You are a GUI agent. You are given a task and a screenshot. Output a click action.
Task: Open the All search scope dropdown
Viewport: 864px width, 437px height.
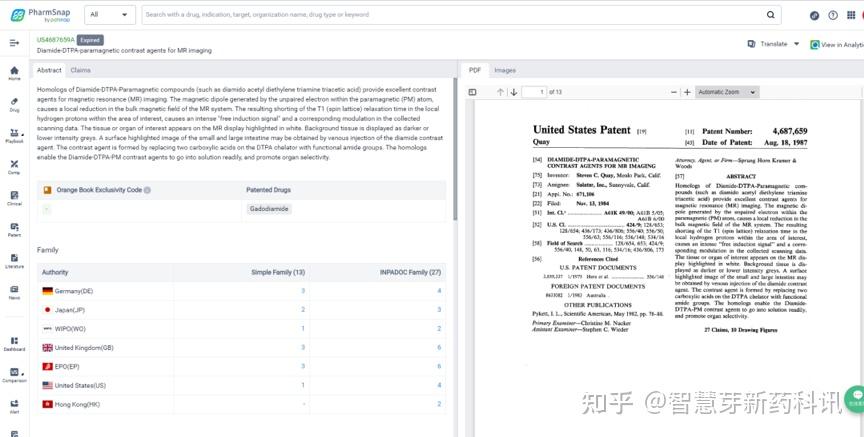(110, 15)
